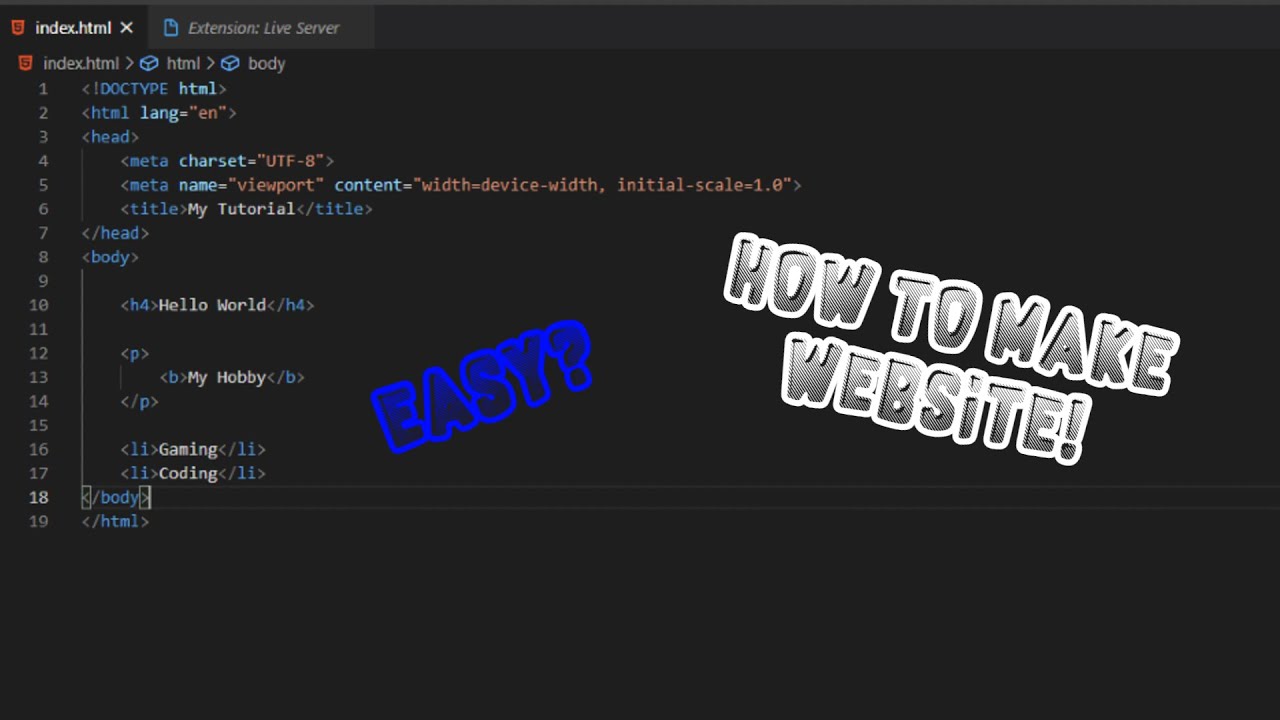Click the file icon on Live Server tab
1280x720 pixels.
(x=171, y=28)
